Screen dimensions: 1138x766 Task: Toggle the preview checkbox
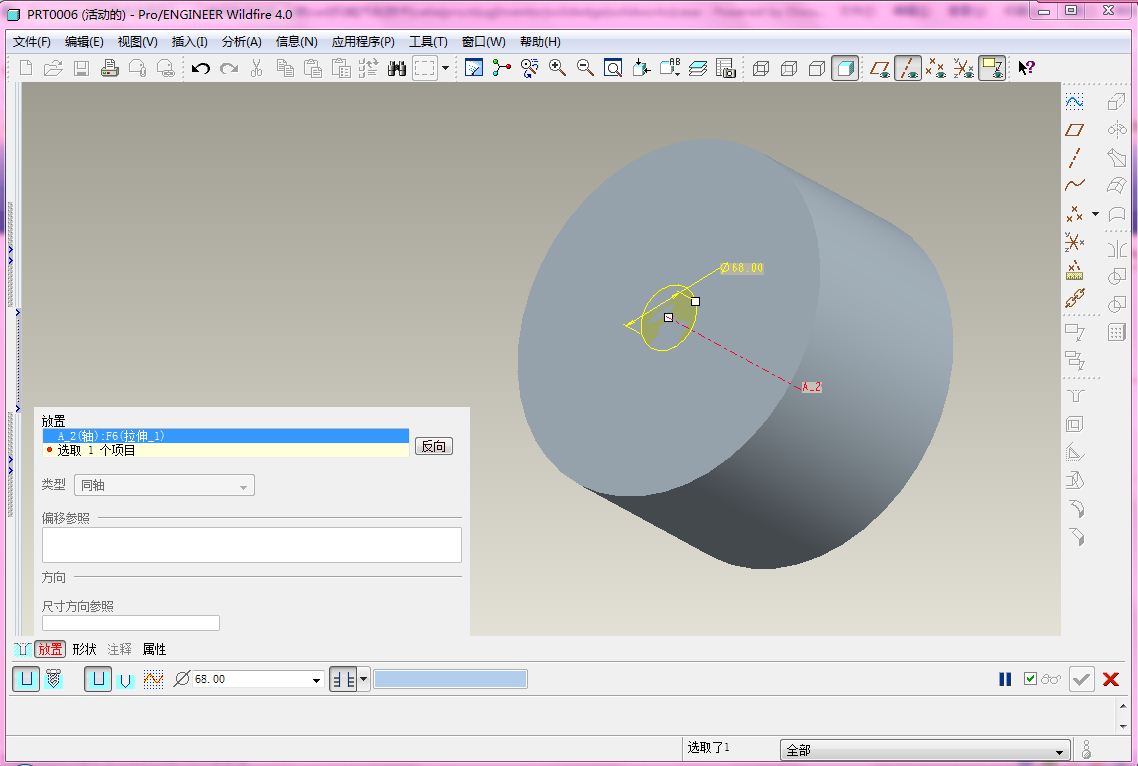(x=1030, y=679)
